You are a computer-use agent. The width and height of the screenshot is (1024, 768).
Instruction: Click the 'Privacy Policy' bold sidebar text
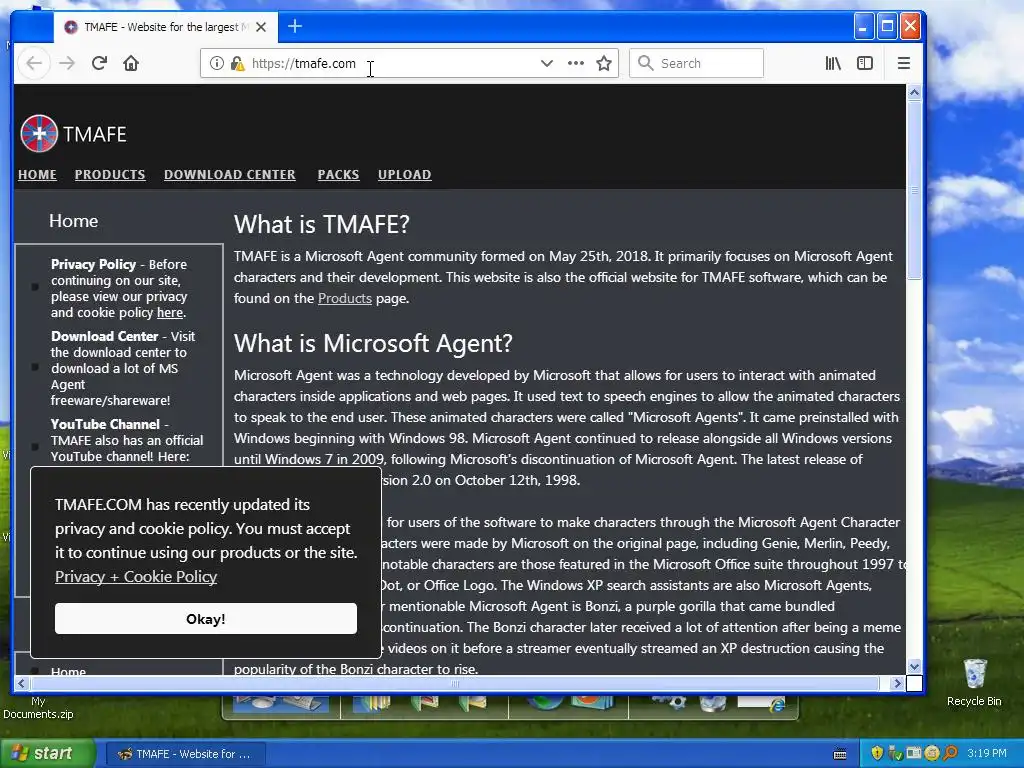(x=93, y=264)
